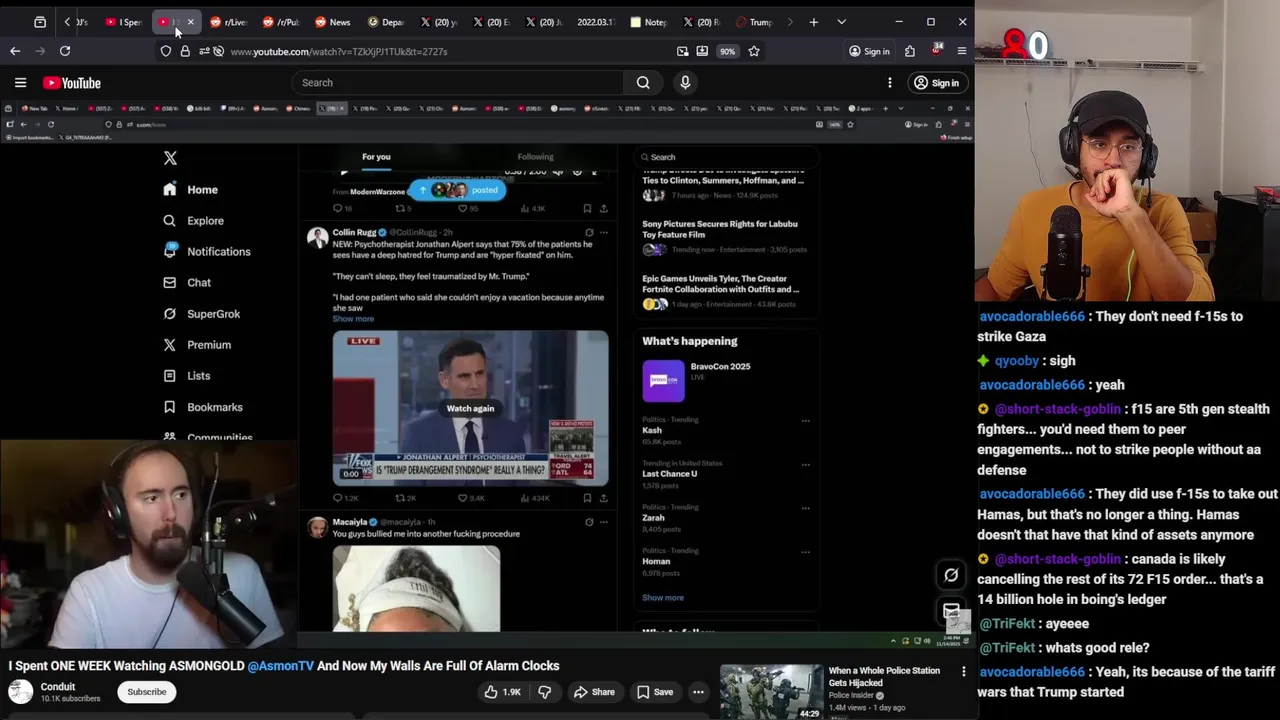Open more actions ellipsis under video
Viewport: 1280px width, 720px height.
(699, 692)
